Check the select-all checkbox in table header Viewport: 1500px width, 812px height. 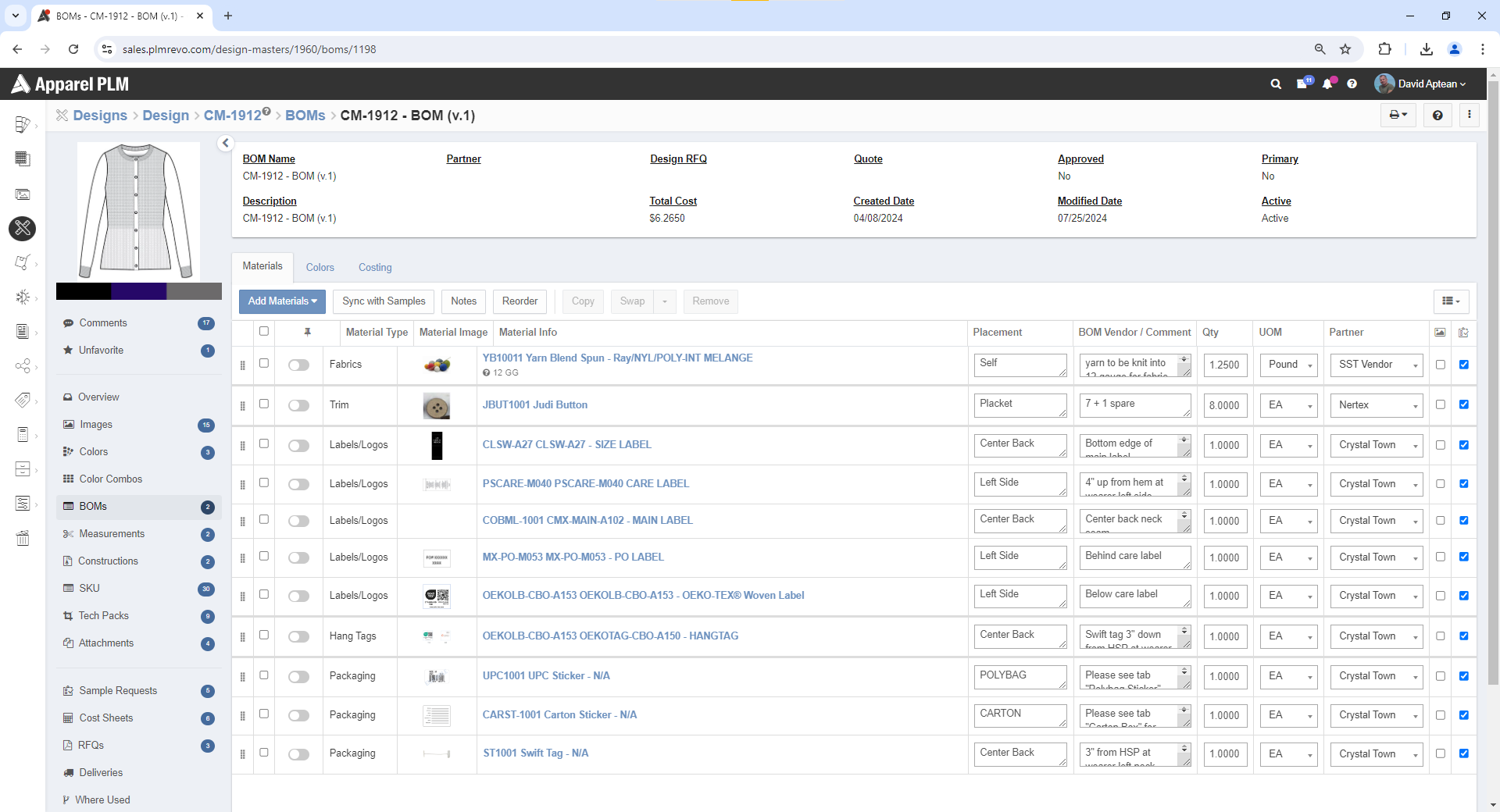pos(264,332)
